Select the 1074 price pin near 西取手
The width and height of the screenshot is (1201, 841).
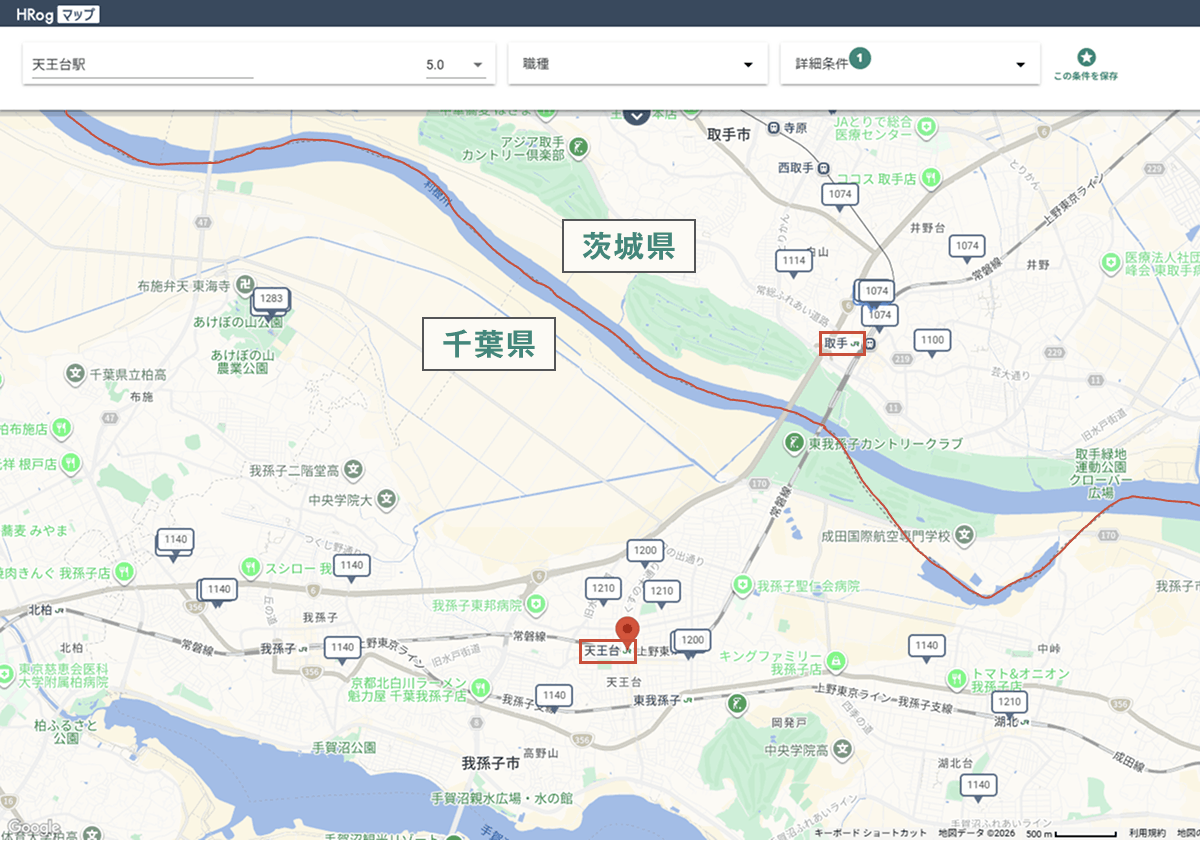click(841, 195)
